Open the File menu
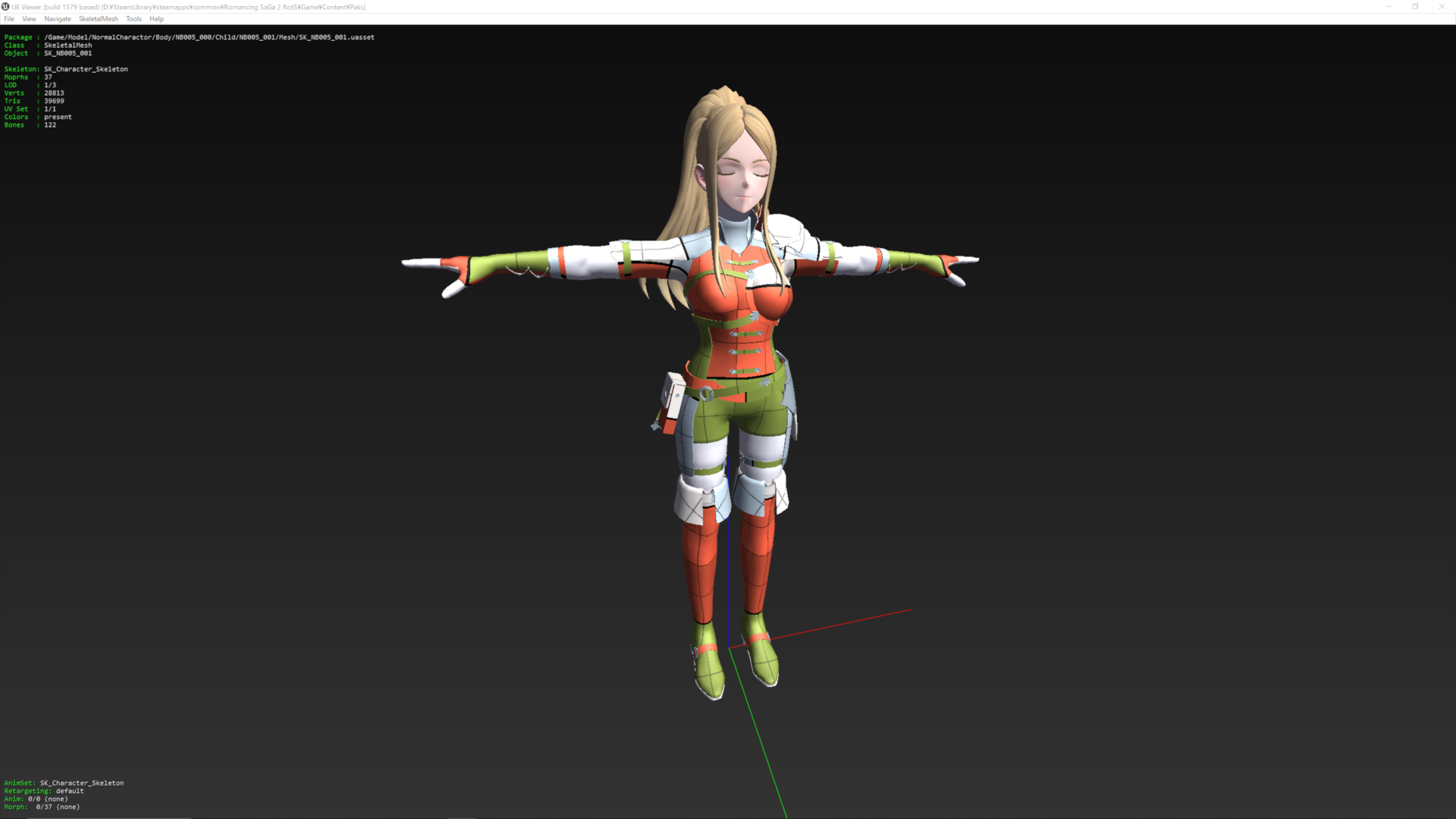Viewport: 1456px width, 819px height. click(x=9, y=19)
